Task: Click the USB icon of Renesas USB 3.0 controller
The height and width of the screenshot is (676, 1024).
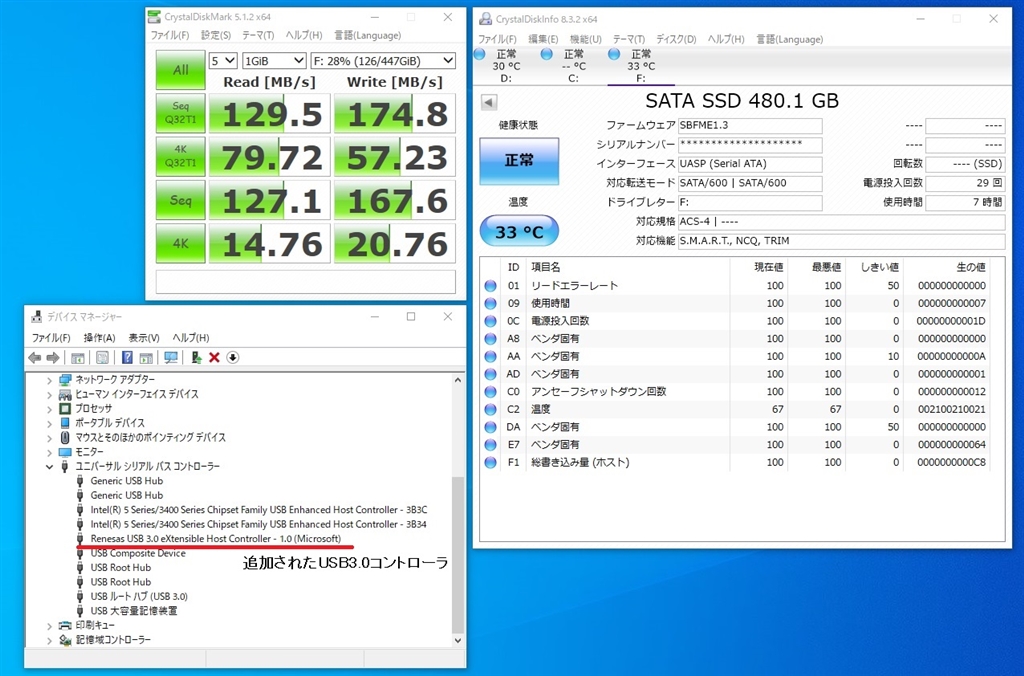Action: (x=80, y=538)
